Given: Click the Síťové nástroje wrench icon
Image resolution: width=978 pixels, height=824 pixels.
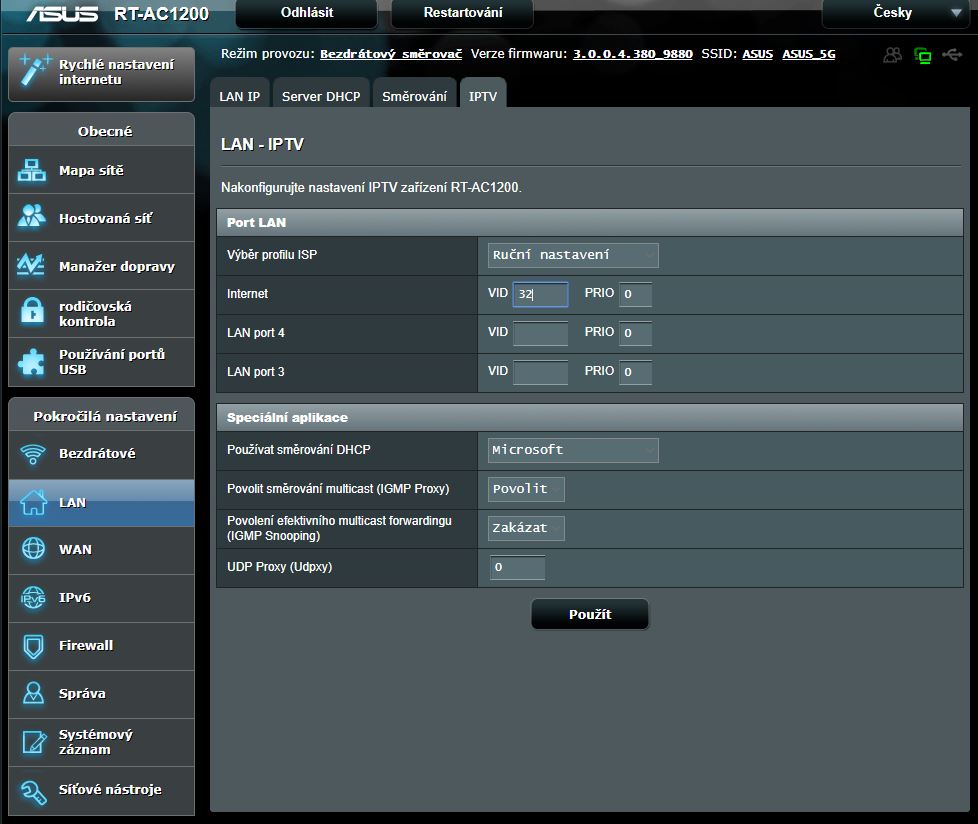Looking at the screenshot, I should click(33, 792).
